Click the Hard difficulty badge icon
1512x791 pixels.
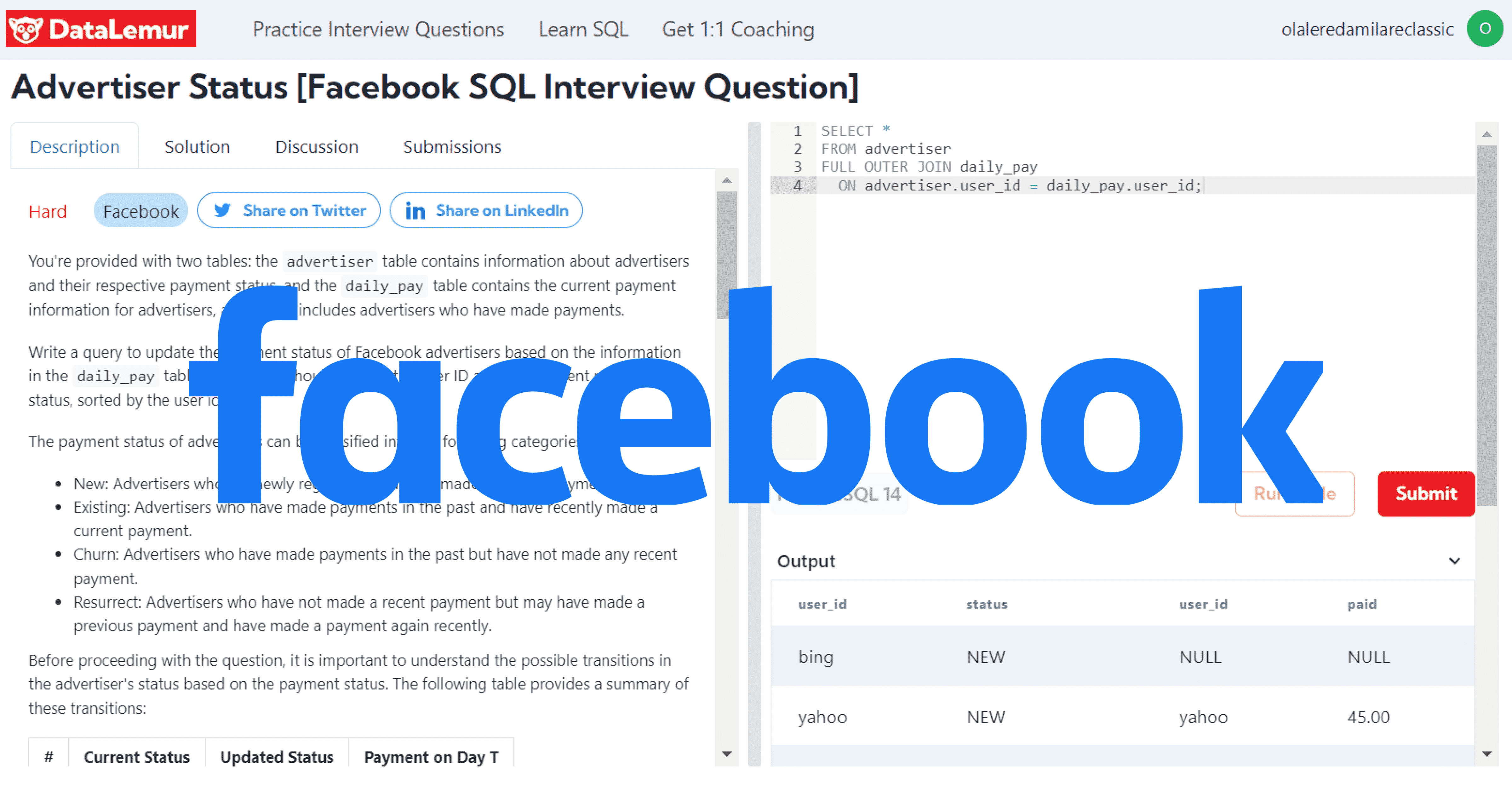[x=47, y=211]
